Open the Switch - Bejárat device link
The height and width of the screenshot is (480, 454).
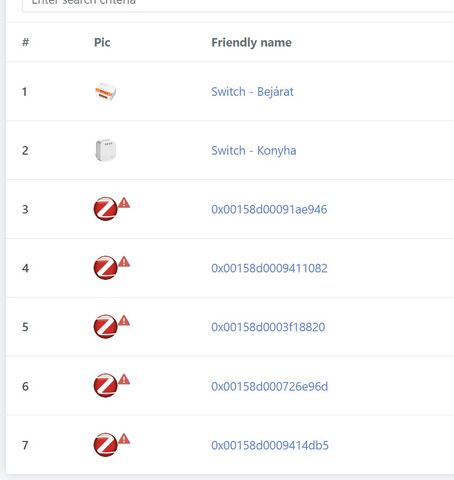pyautogui.click(x=252, y=92)
